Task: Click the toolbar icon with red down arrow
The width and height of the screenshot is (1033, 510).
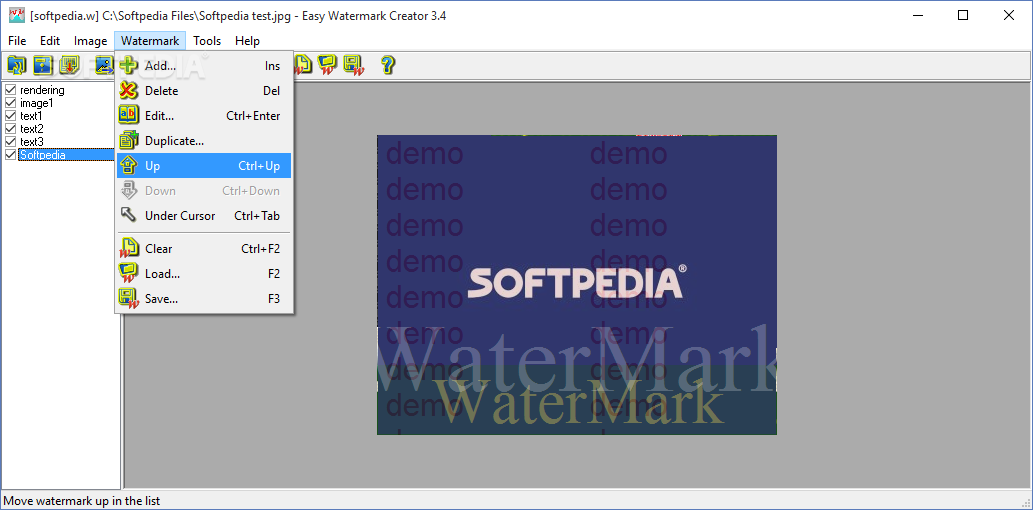Action: click(x=69, y=65)
